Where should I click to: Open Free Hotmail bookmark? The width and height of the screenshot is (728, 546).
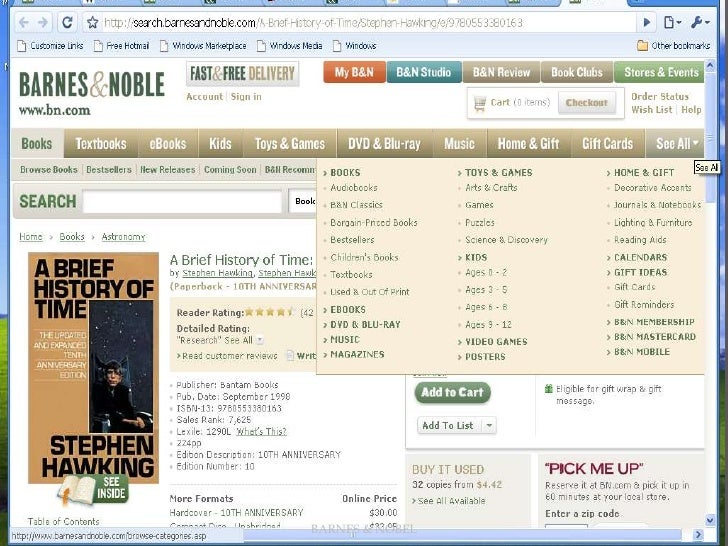click(x=122, y=46)
